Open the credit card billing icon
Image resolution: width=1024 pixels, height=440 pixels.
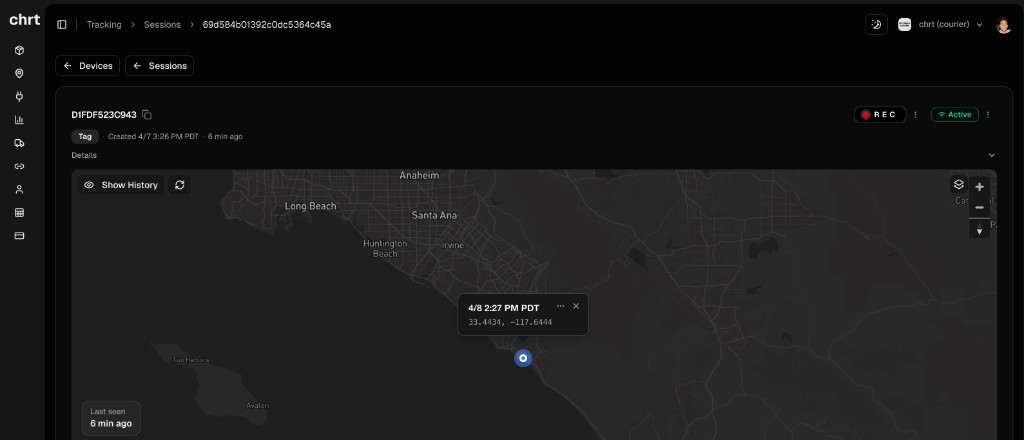coord(20,236)
